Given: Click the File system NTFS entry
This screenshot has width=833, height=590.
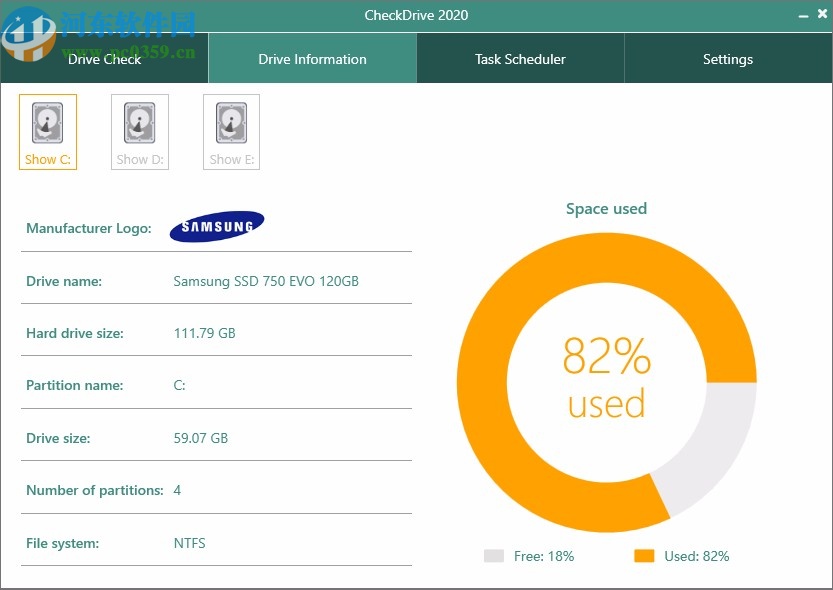Looking at the screenshot, I should (x=189, y=543).
